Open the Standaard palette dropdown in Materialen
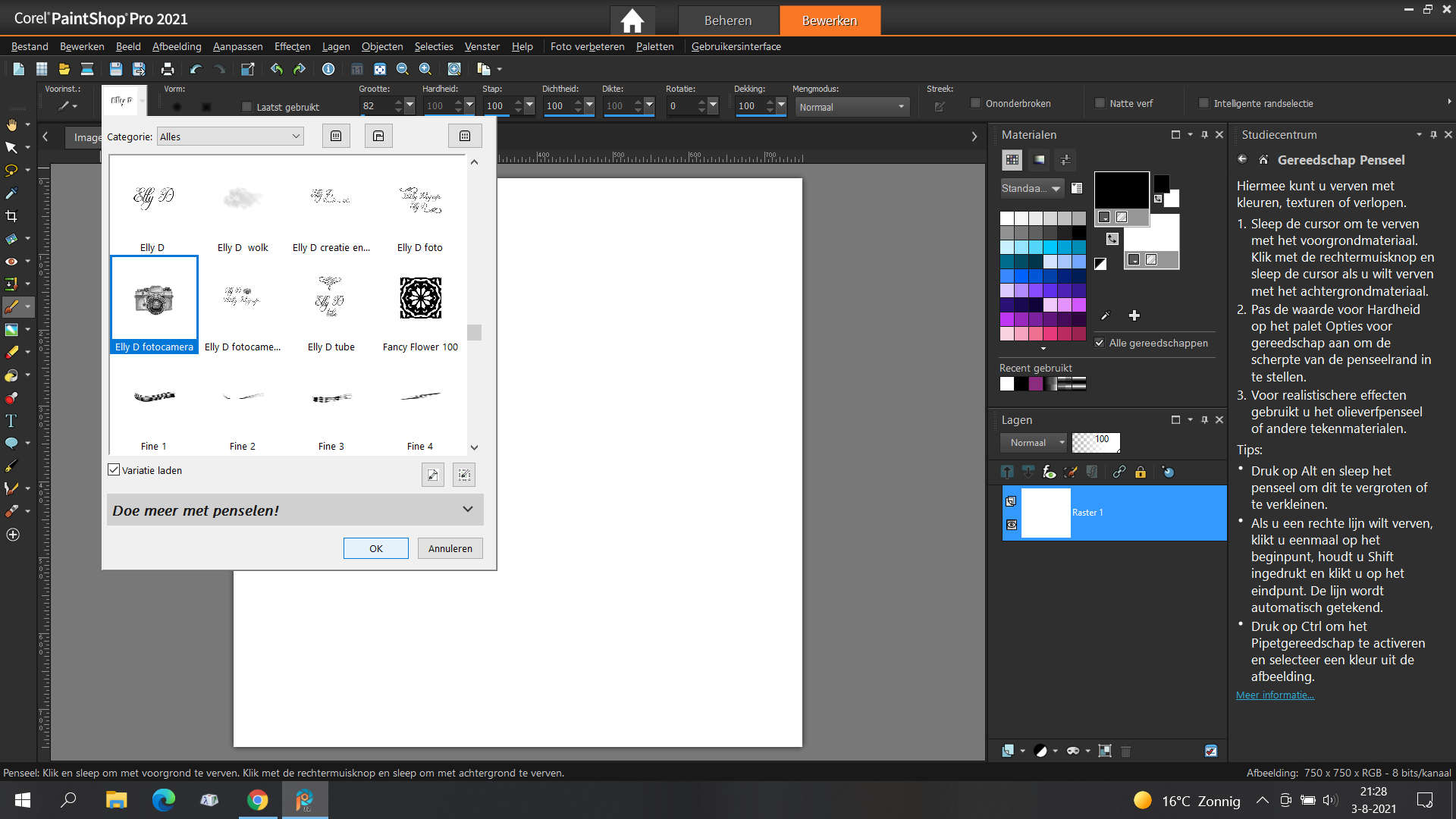 click(x=1032, y=188)
